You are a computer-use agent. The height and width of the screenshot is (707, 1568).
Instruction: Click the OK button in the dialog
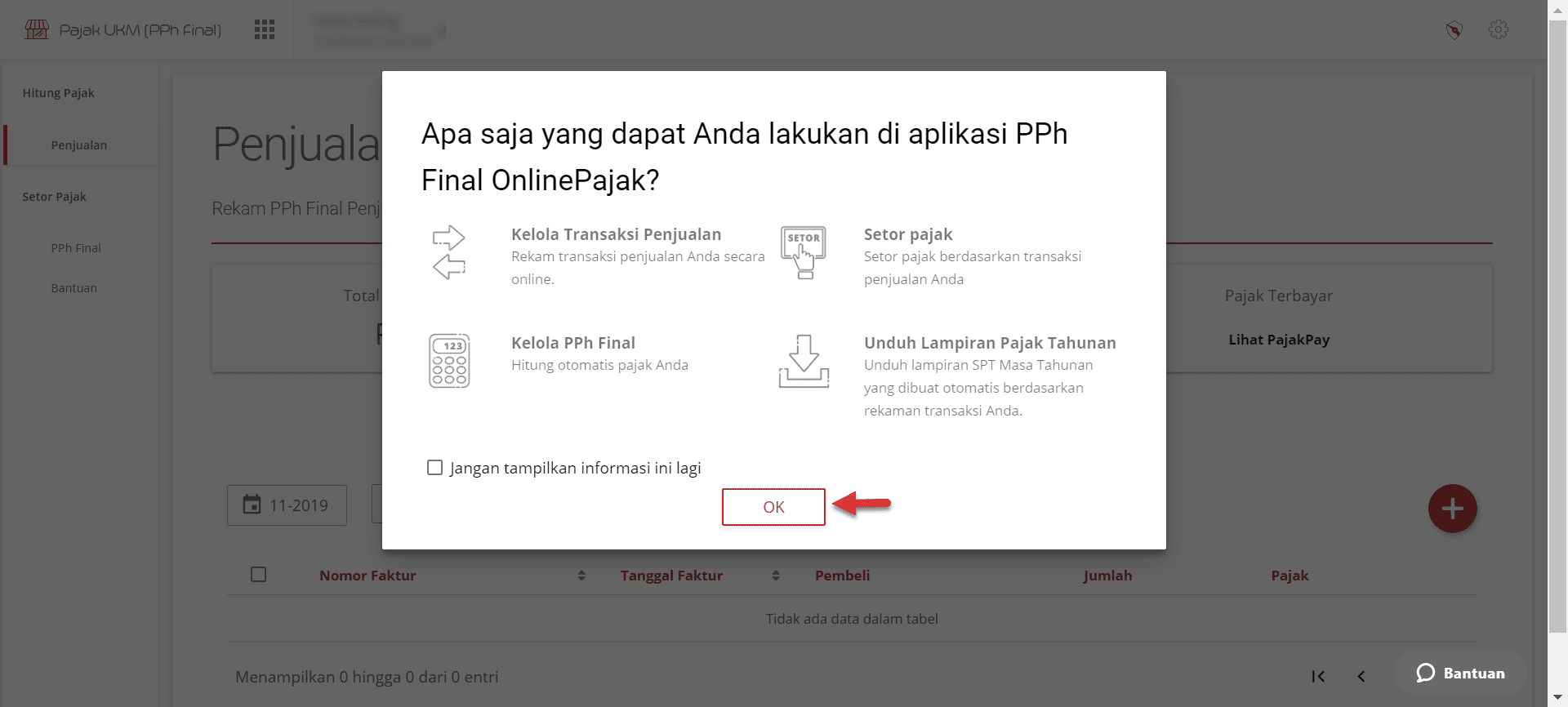coord(773,507)
